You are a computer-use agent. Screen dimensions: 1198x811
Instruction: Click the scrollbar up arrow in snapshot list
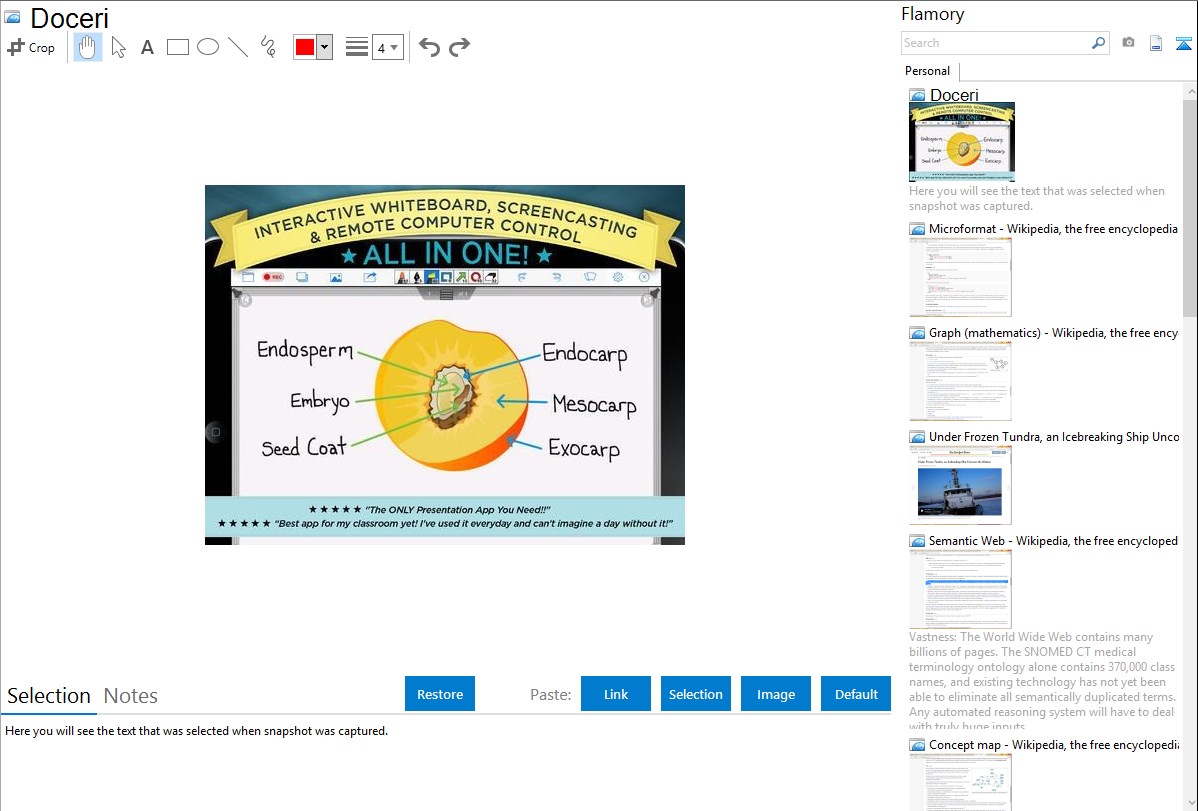1190,91
